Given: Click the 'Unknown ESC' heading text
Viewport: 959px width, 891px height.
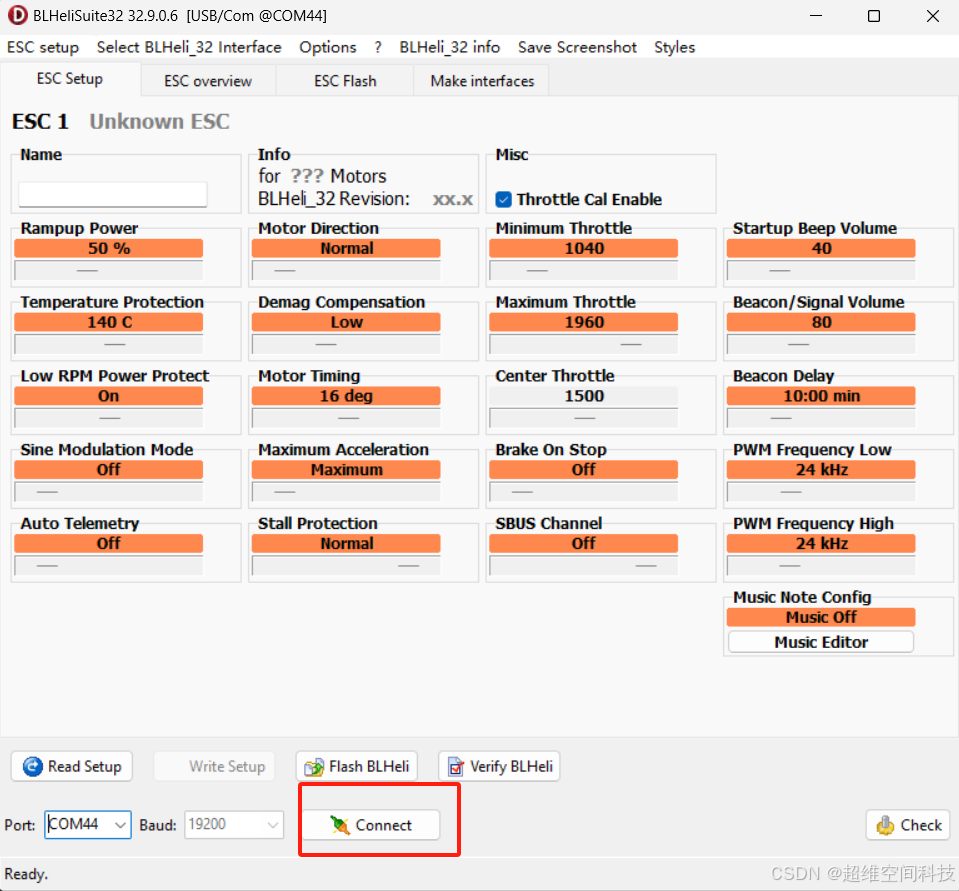Looking at the screenshot, I should click(x=160, y=121).
